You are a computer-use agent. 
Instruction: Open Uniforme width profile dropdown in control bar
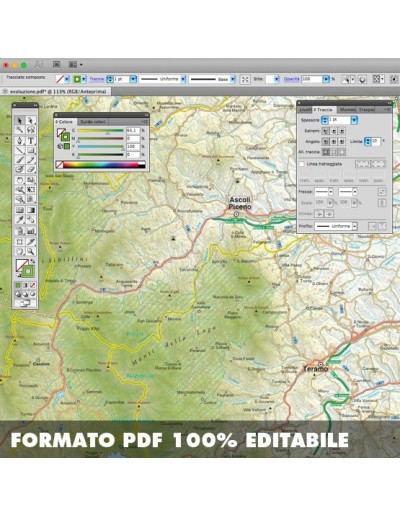(x=183, y=79)
